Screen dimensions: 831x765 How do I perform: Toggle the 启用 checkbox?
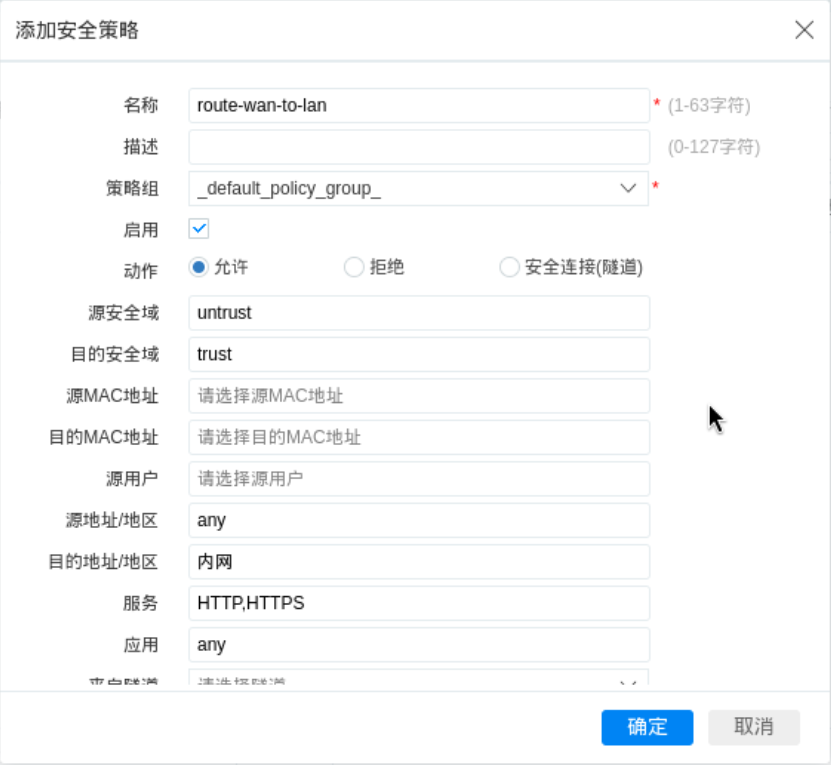tap(199, 229)
